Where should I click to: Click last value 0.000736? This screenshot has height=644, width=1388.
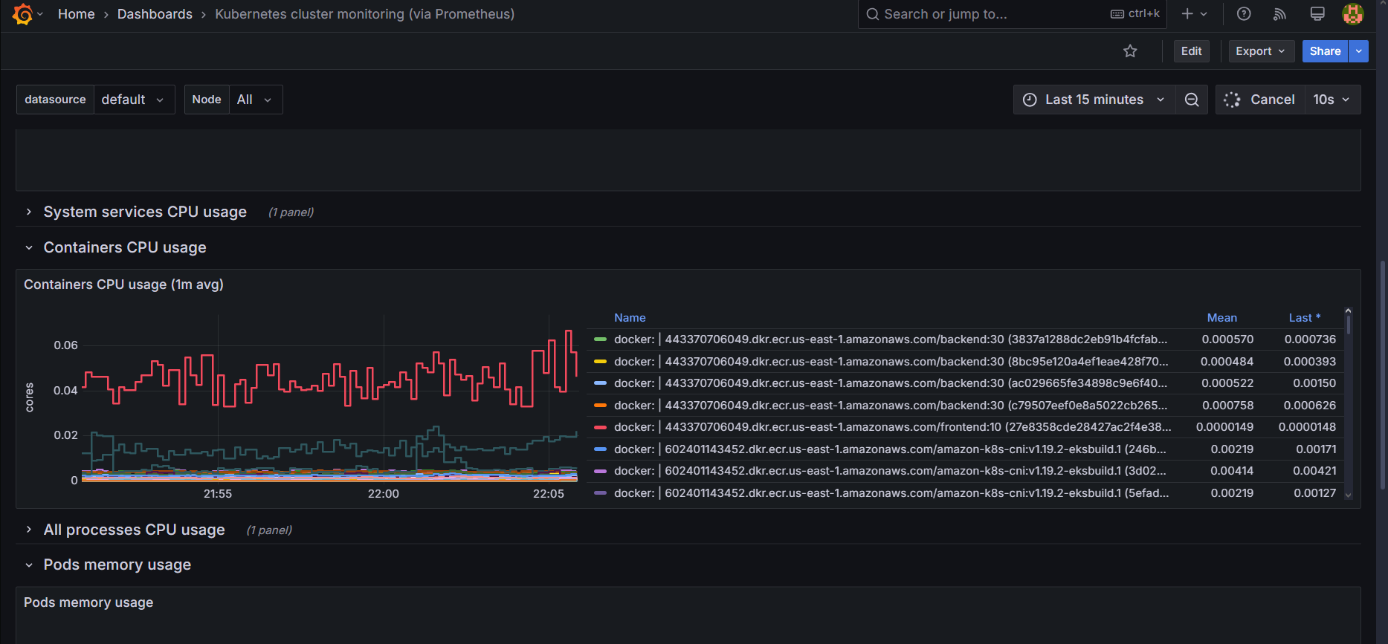click(1312, 339)
